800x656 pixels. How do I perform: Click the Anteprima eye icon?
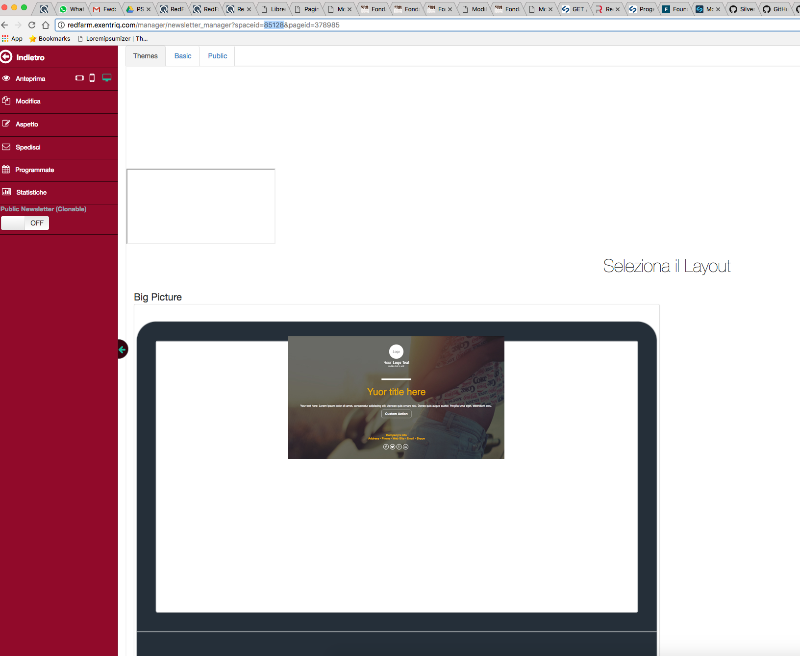point(6,78)
